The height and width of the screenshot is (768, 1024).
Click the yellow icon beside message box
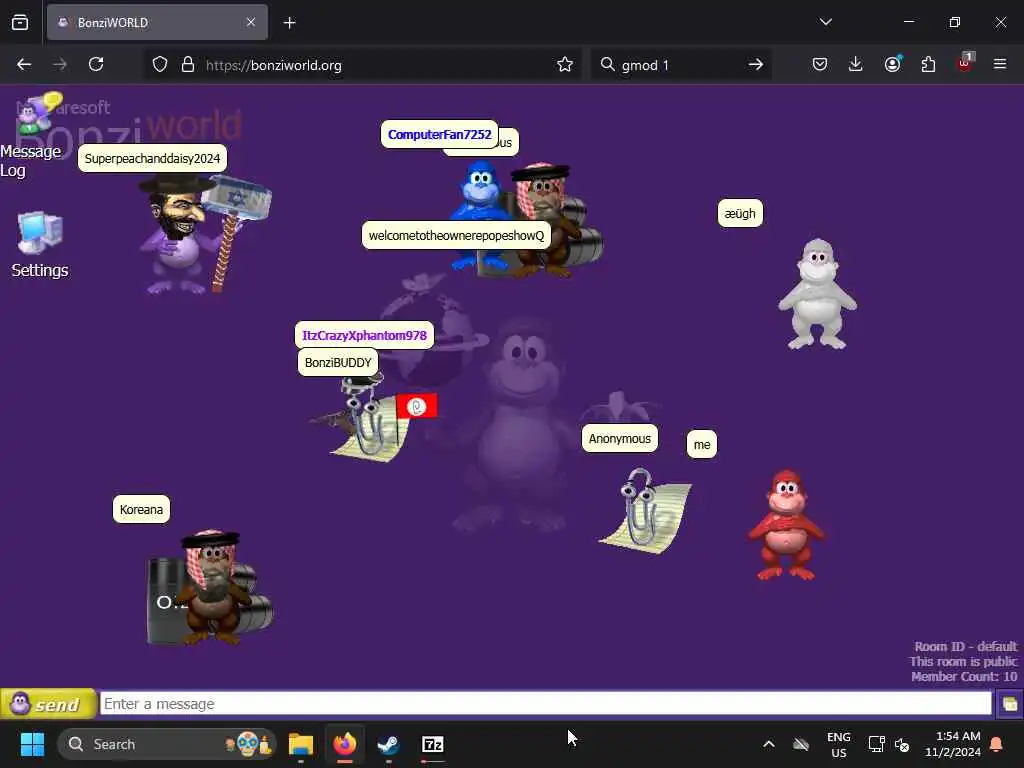(1009, 704)
